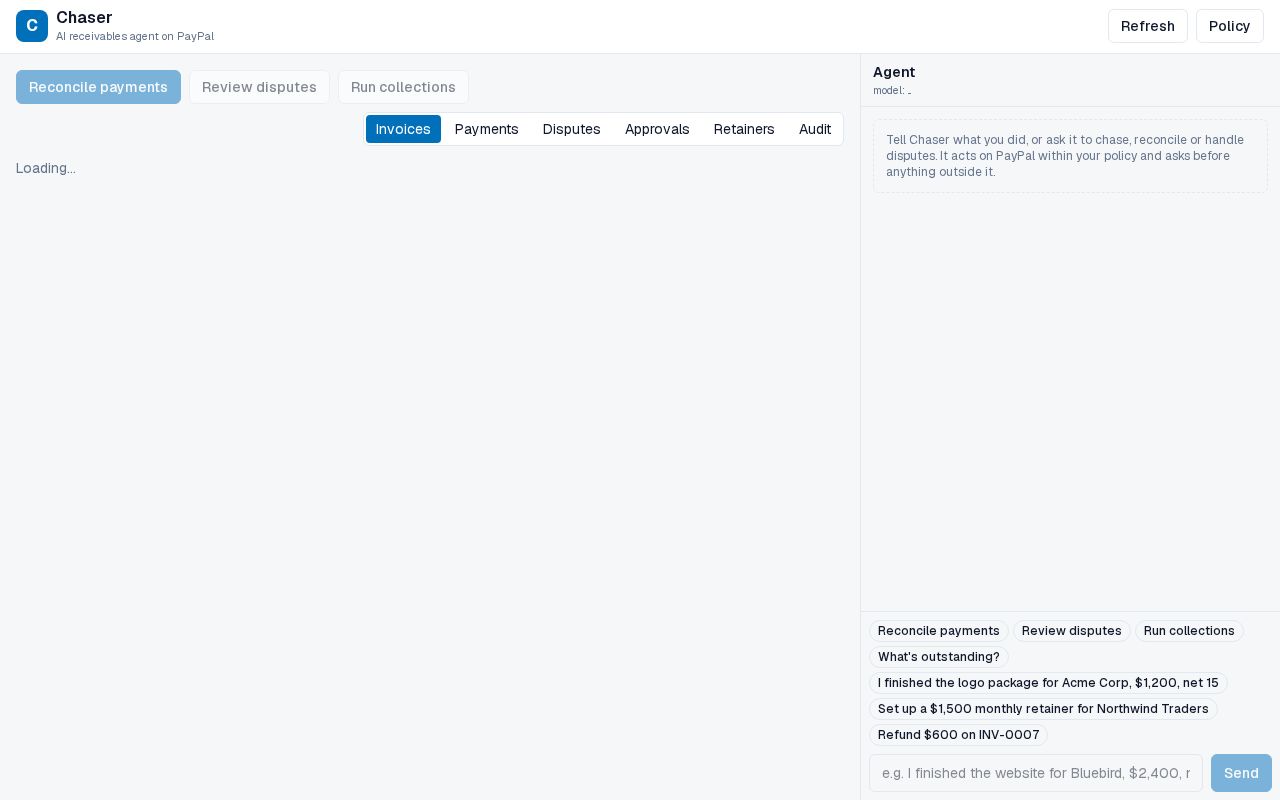Pick the "What's outstanding?" suggestion chip
The height and width of the screenshot is (800, 1280).
[x=939, y=657]
